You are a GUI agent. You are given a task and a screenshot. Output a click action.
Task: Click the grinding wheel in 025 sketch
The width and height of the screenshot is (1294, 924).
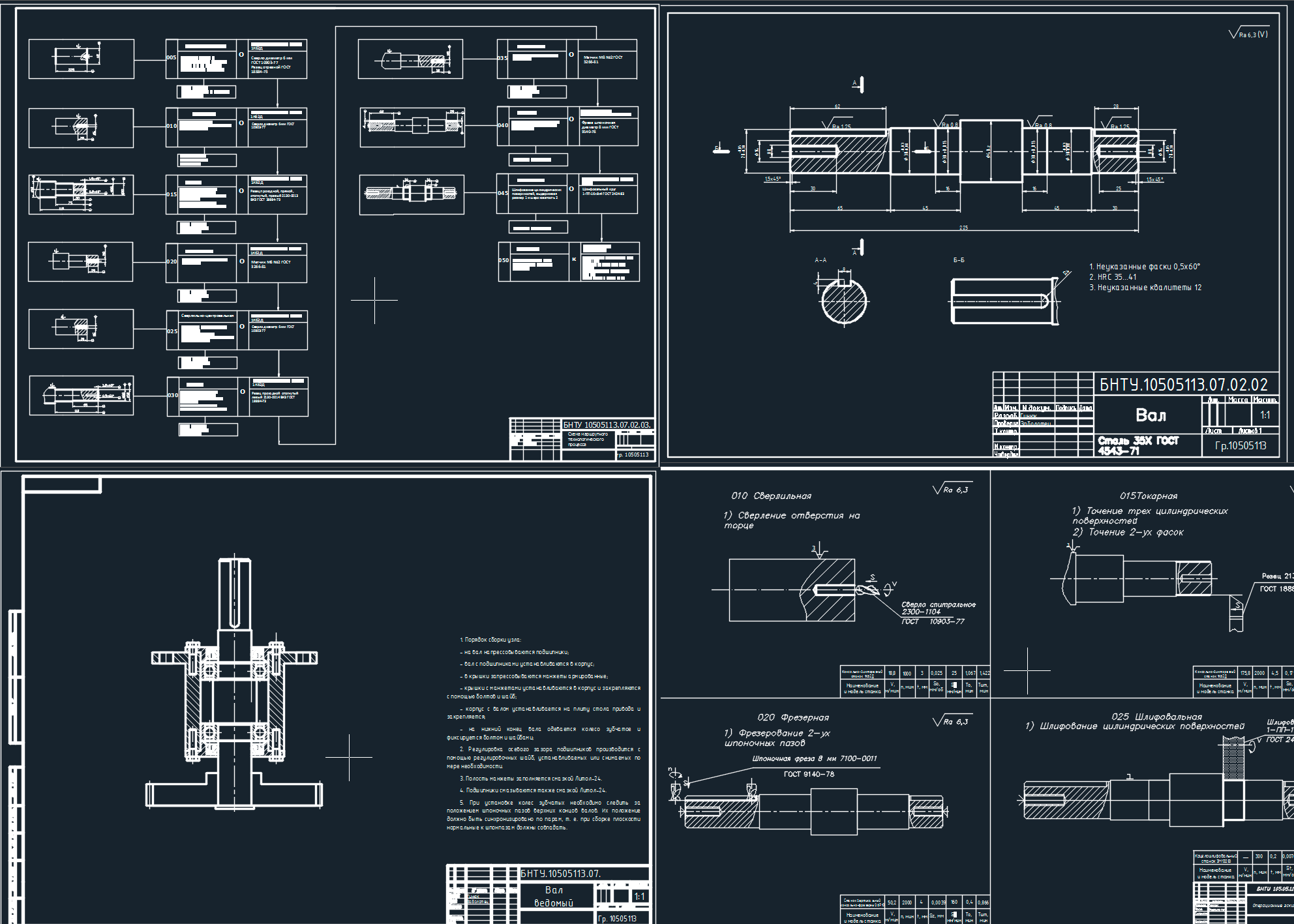[1233, 758]
